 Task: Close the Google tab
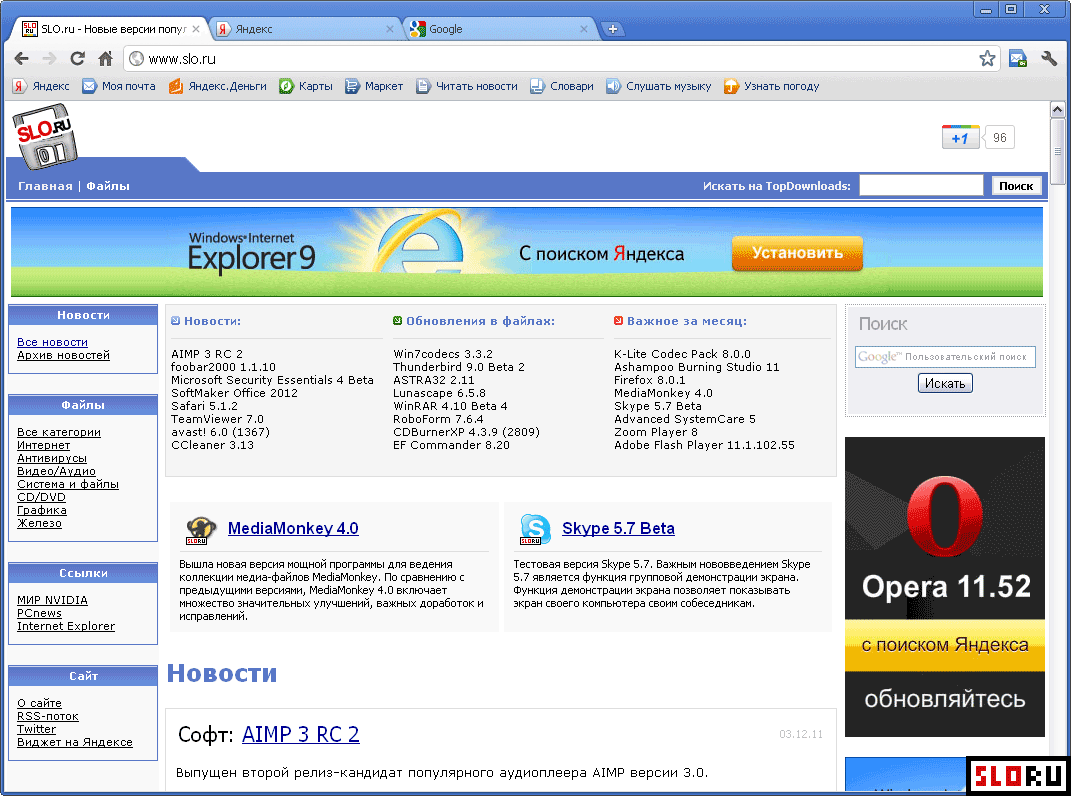point(584,29)
